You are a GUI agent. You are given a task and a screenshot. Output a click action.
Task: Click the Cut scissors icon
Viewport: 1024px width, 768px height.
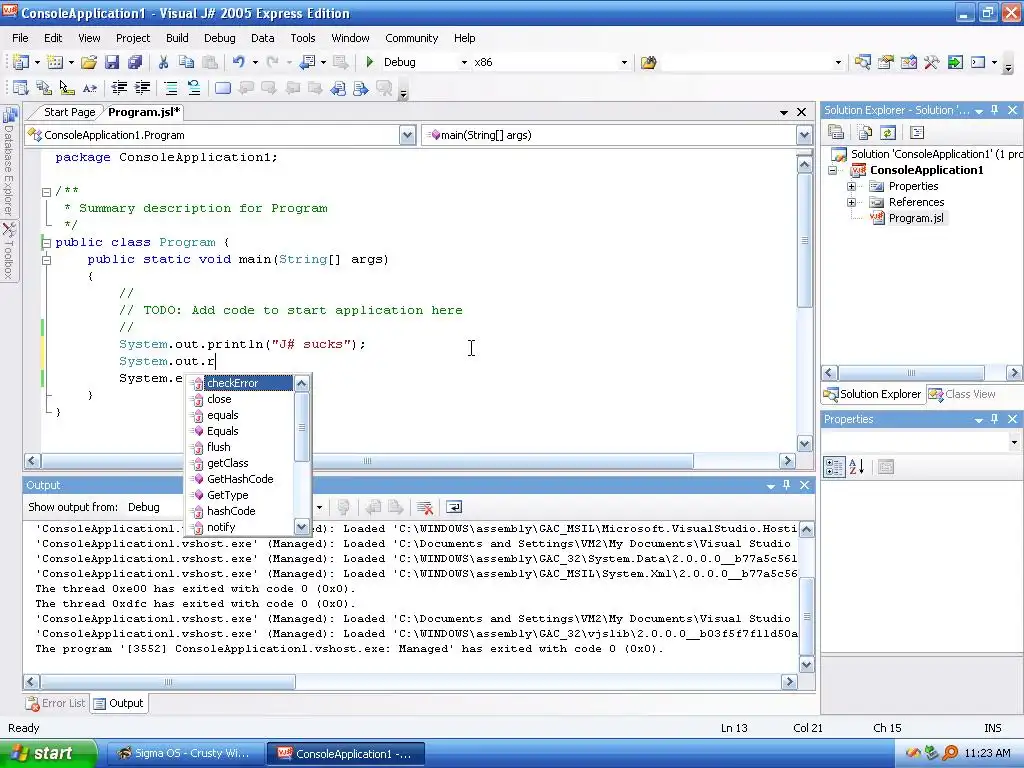click(163, 63)
